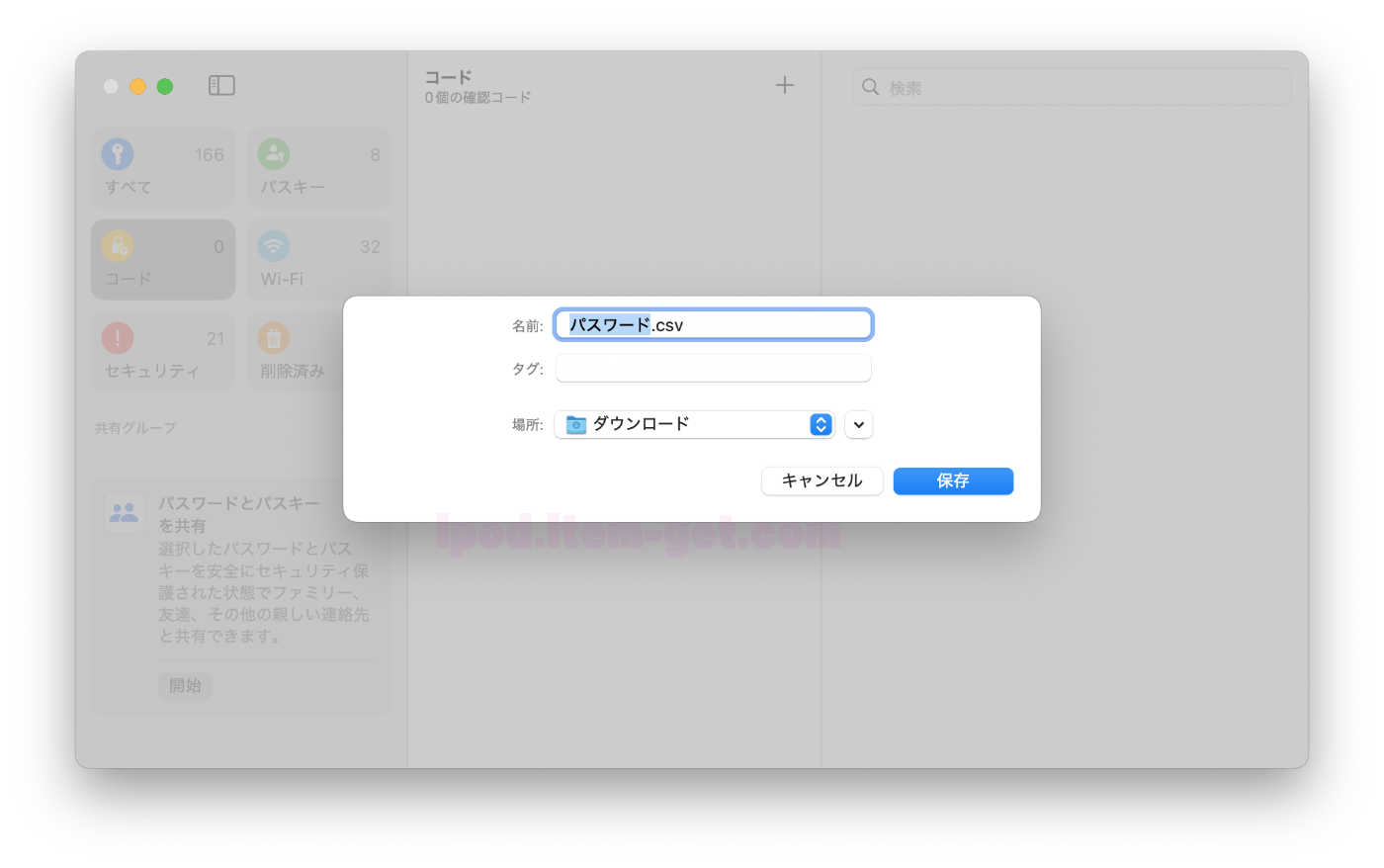Click the blue up-down stepper arrows of location
Image resolution: width=1384 pixels, height=868 pixels.
[x=821, y=424]
